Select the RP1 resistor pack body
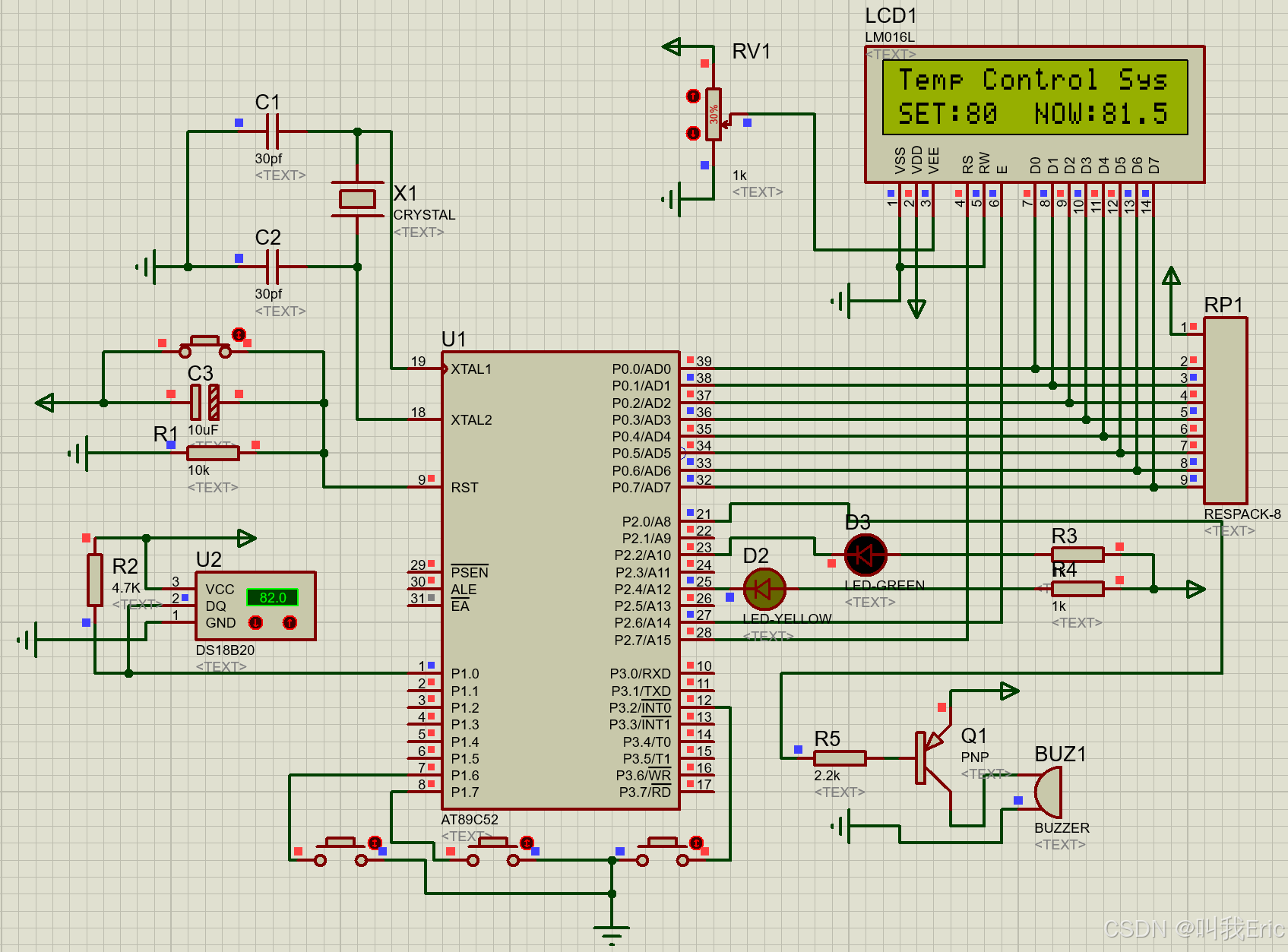1288x952 pixels. pos(1225,410)
